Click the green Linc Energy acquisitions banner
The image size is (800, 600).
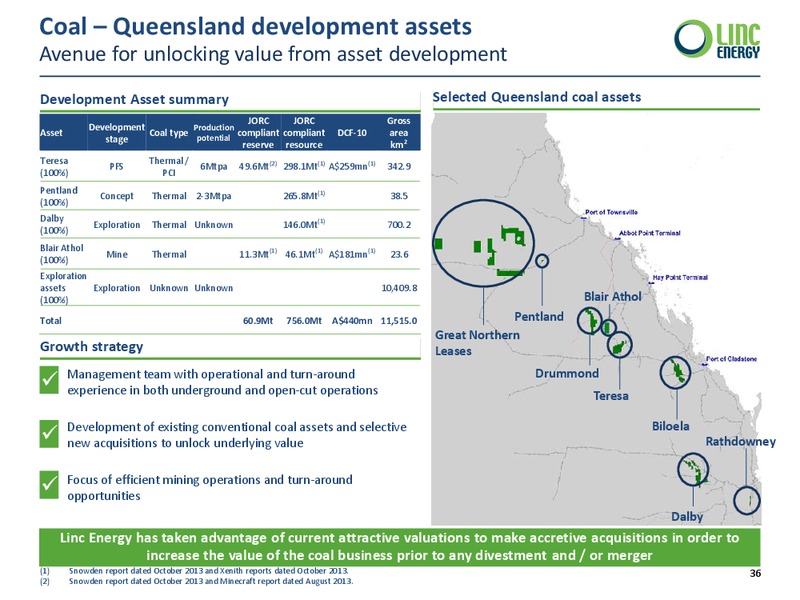tap(399, 546)
